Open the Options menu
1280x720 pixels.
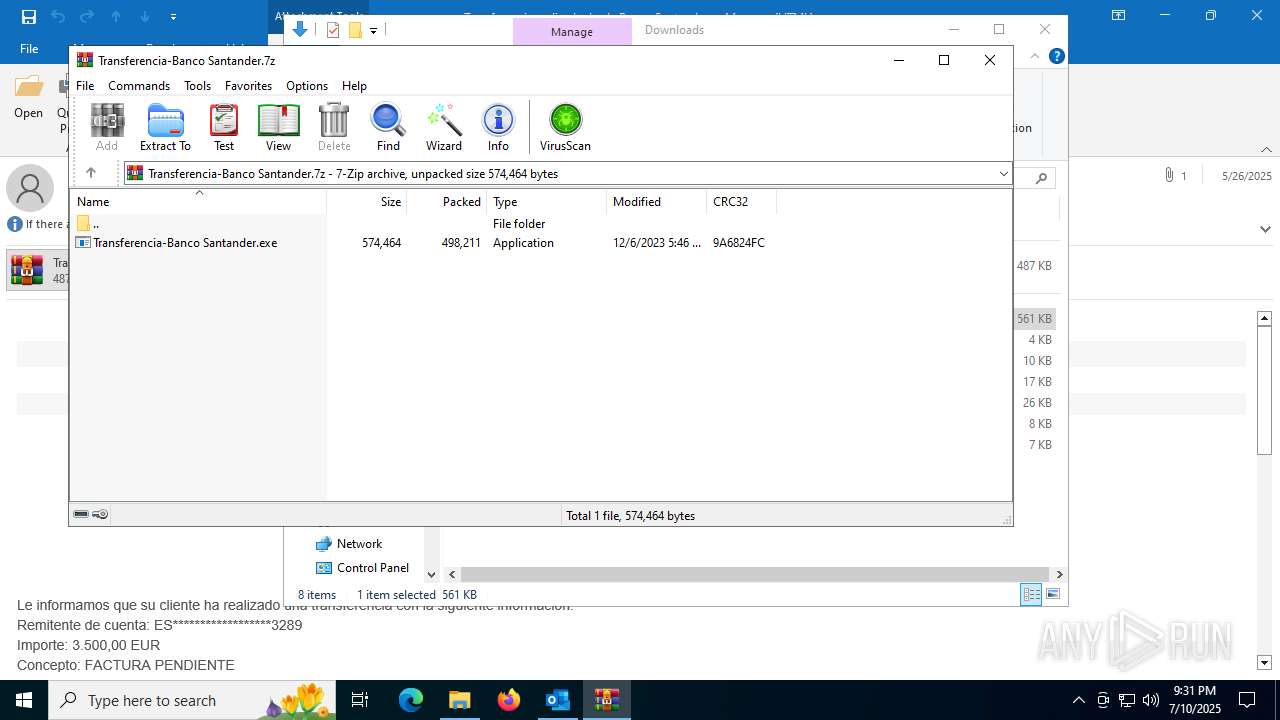point(307,86)
